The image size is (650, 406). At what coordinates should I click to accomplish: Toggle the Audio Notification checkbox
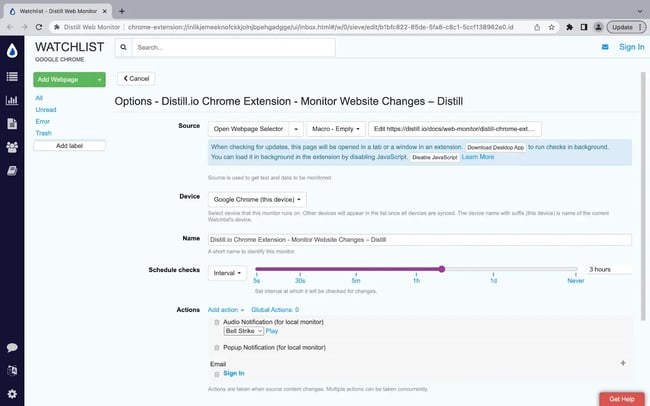(x=216, y=322)
